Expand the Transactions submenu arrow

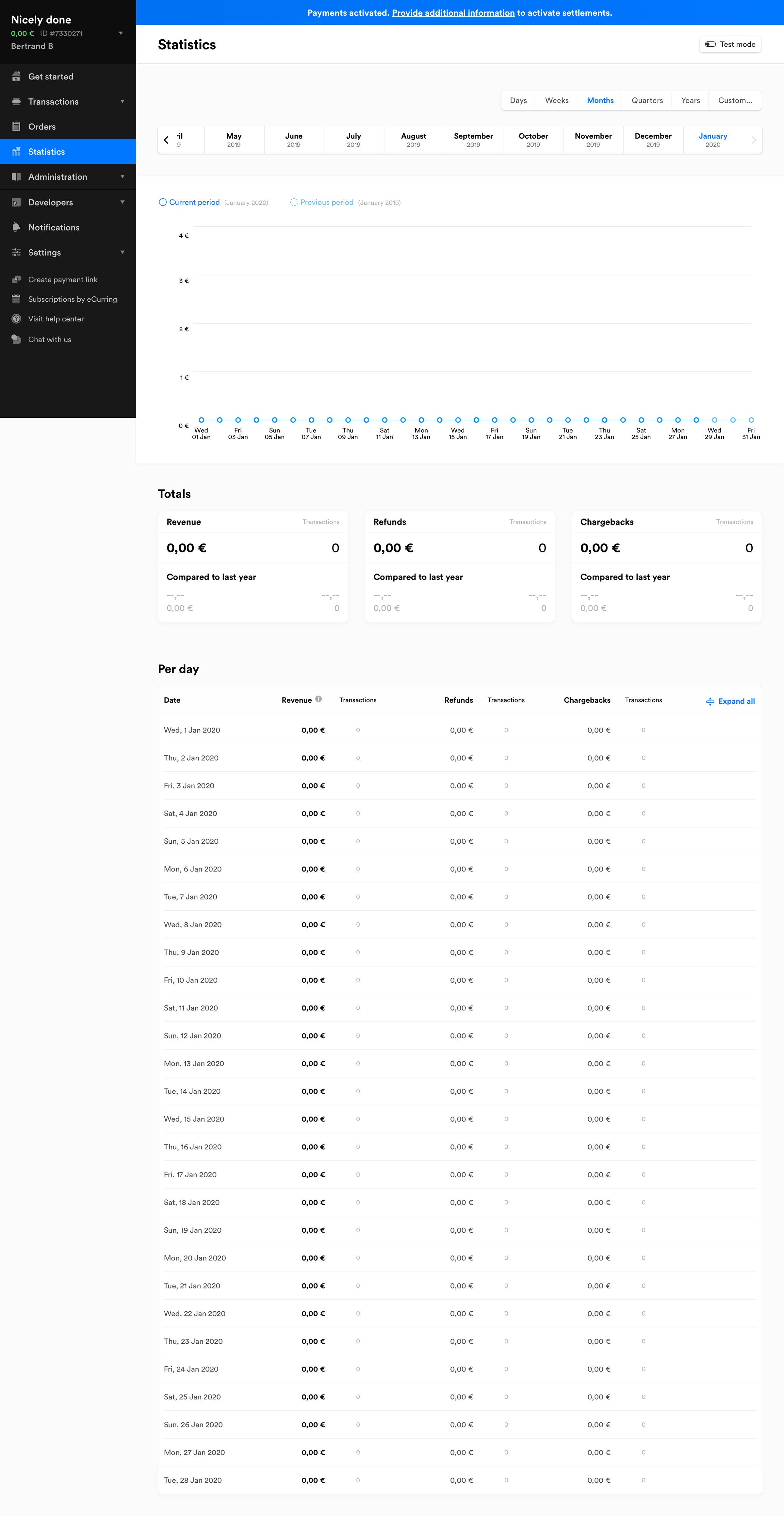[122, 101]
